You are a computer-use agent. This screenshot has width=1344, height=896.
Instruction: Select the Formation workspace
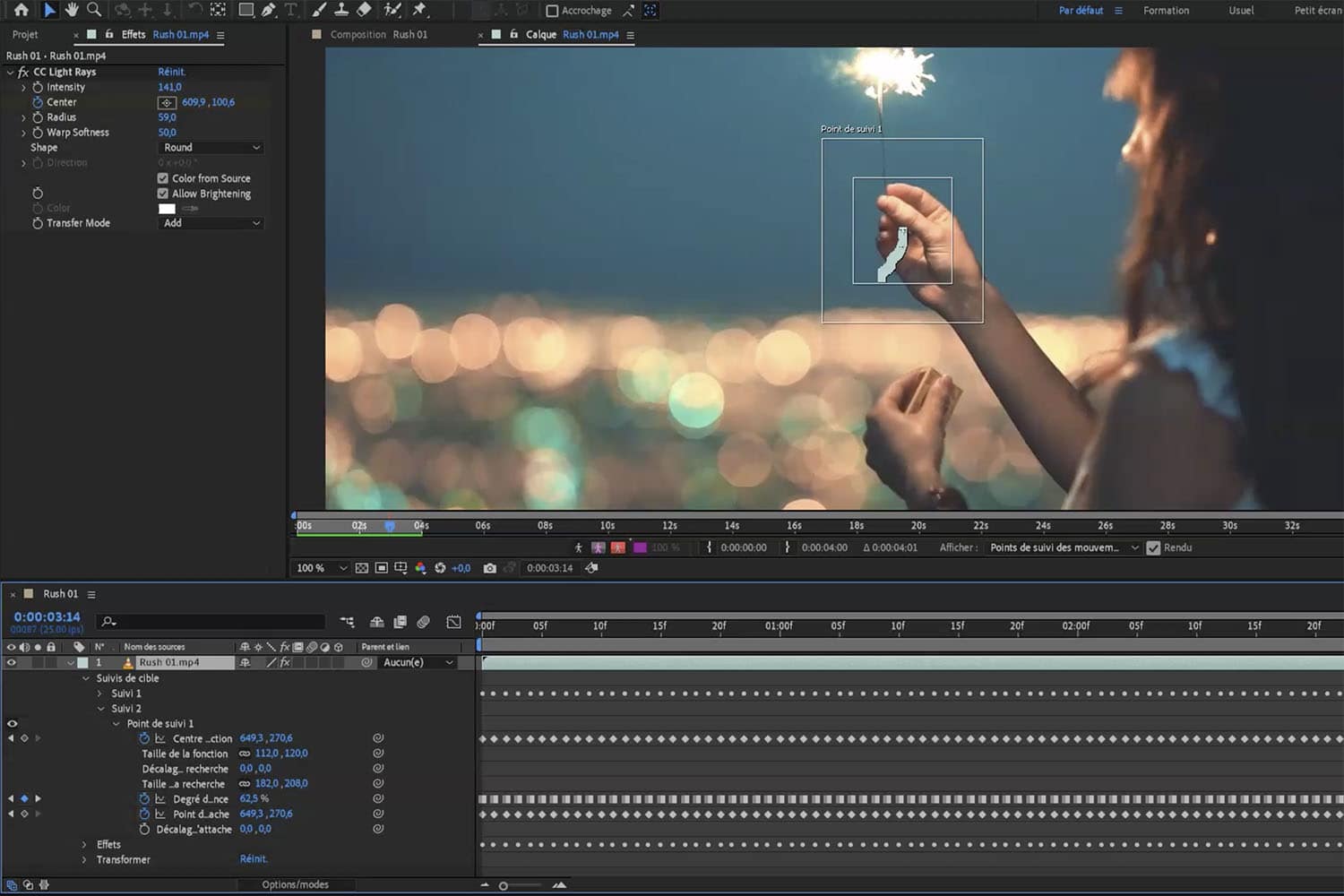pos(1166,11)
